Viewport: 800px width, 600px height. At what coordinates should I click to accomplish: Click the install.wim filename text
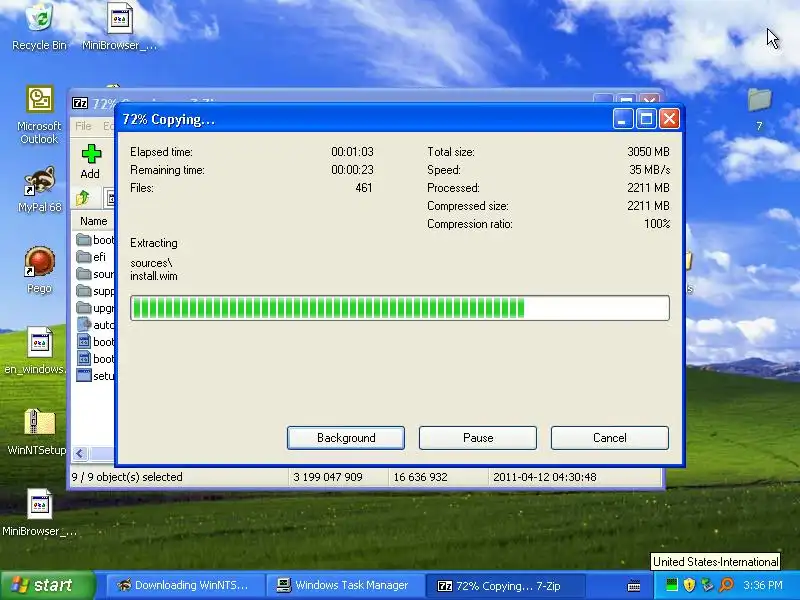click(x=154, y=276)
